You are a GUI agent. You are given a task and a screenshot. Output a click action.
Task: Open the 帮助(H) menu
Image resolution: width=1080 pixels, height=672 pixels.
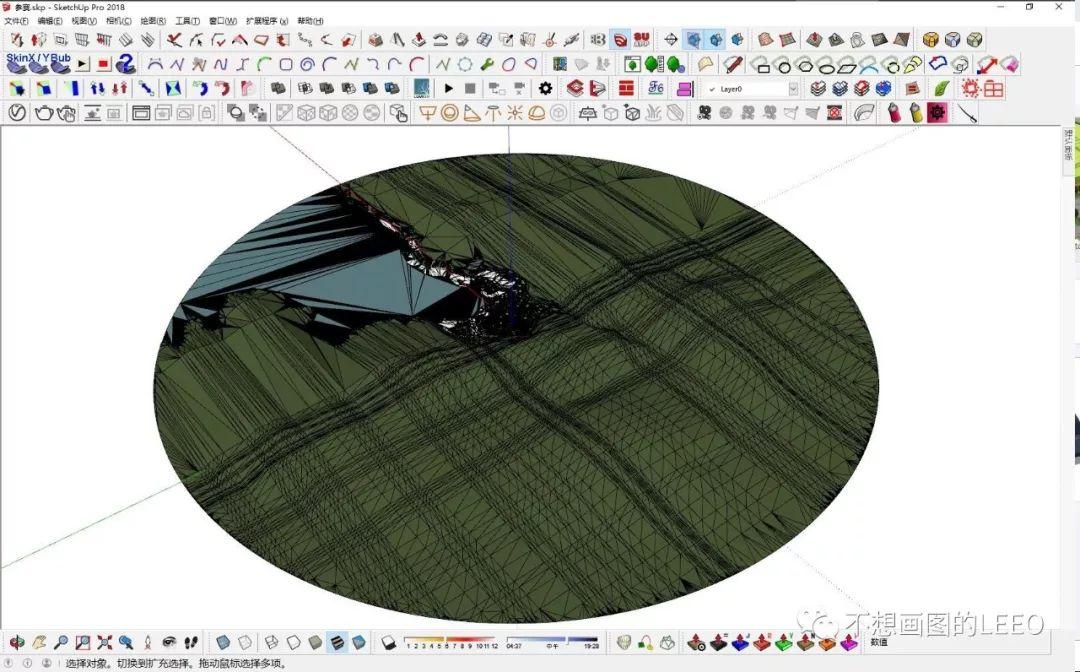click(x=311, y=21)
